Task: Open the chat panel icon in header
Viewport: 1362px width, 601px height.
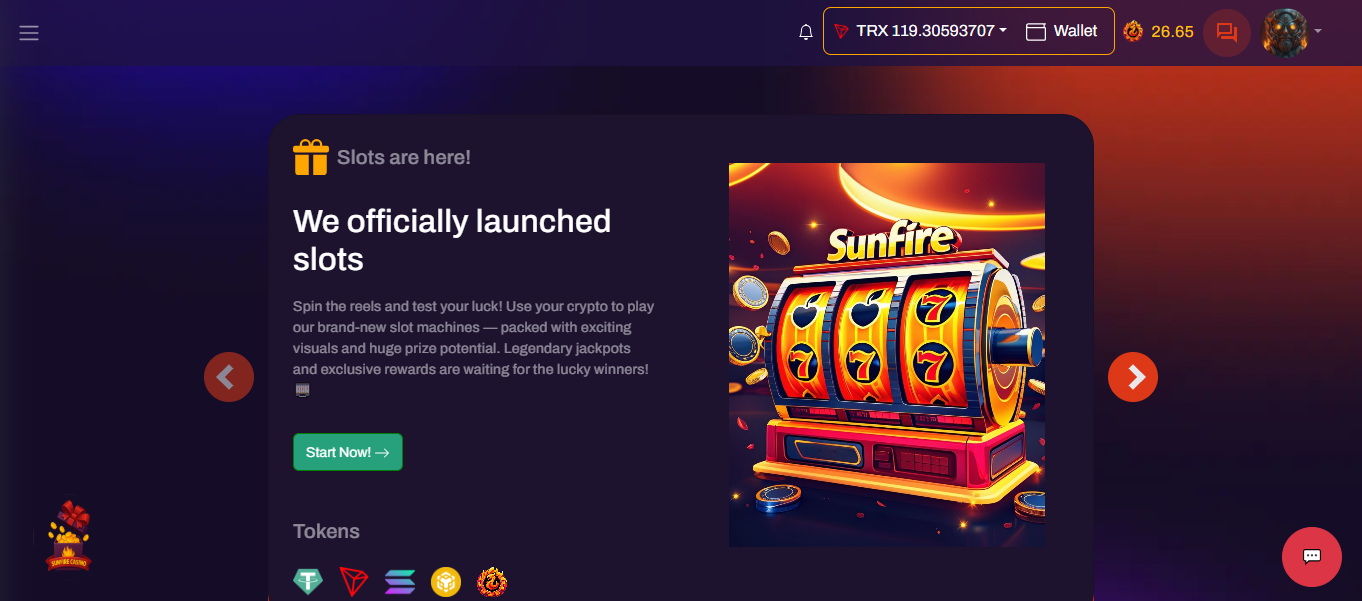Action: click(x=1227, y=32)
